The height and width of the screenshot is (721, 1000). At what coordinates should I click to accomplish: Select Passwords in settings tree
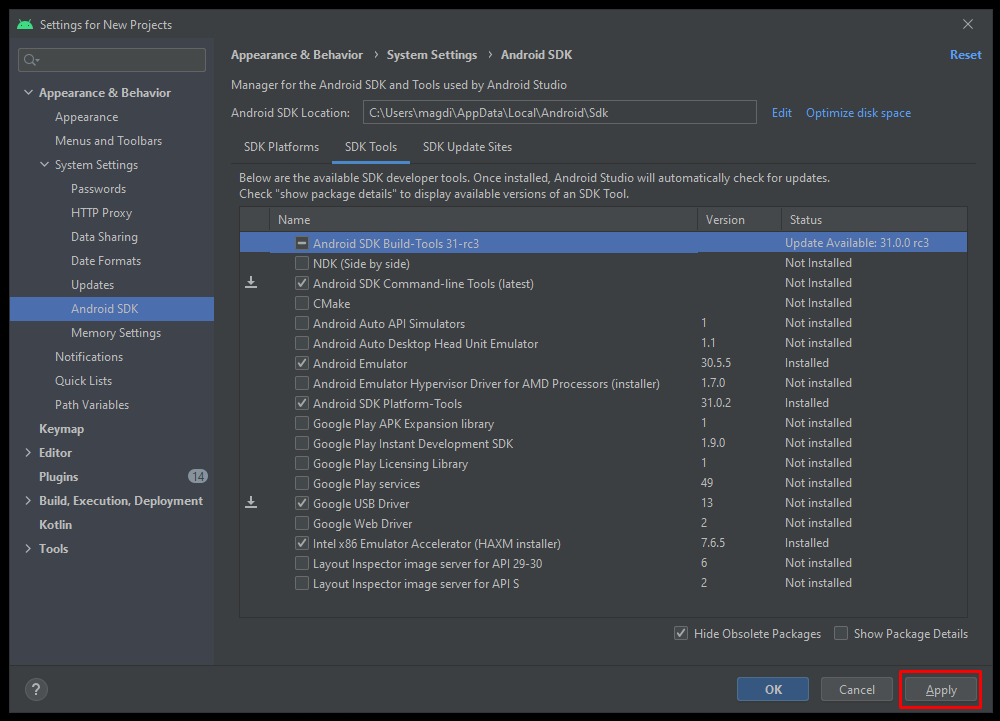pos(98,189)
